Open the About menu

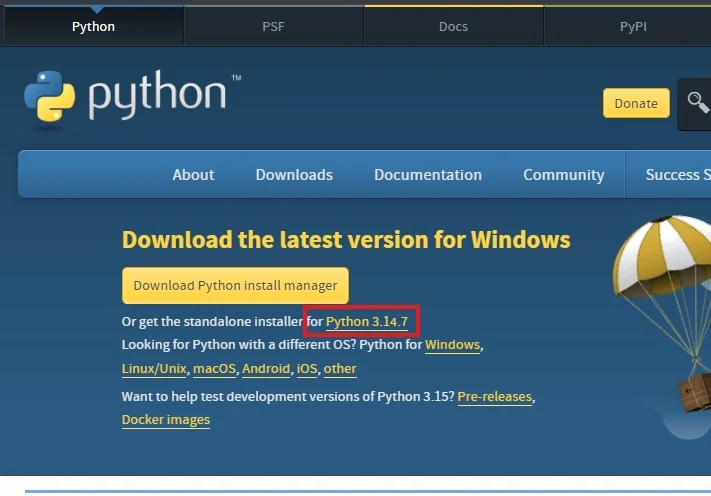(193, 175)
